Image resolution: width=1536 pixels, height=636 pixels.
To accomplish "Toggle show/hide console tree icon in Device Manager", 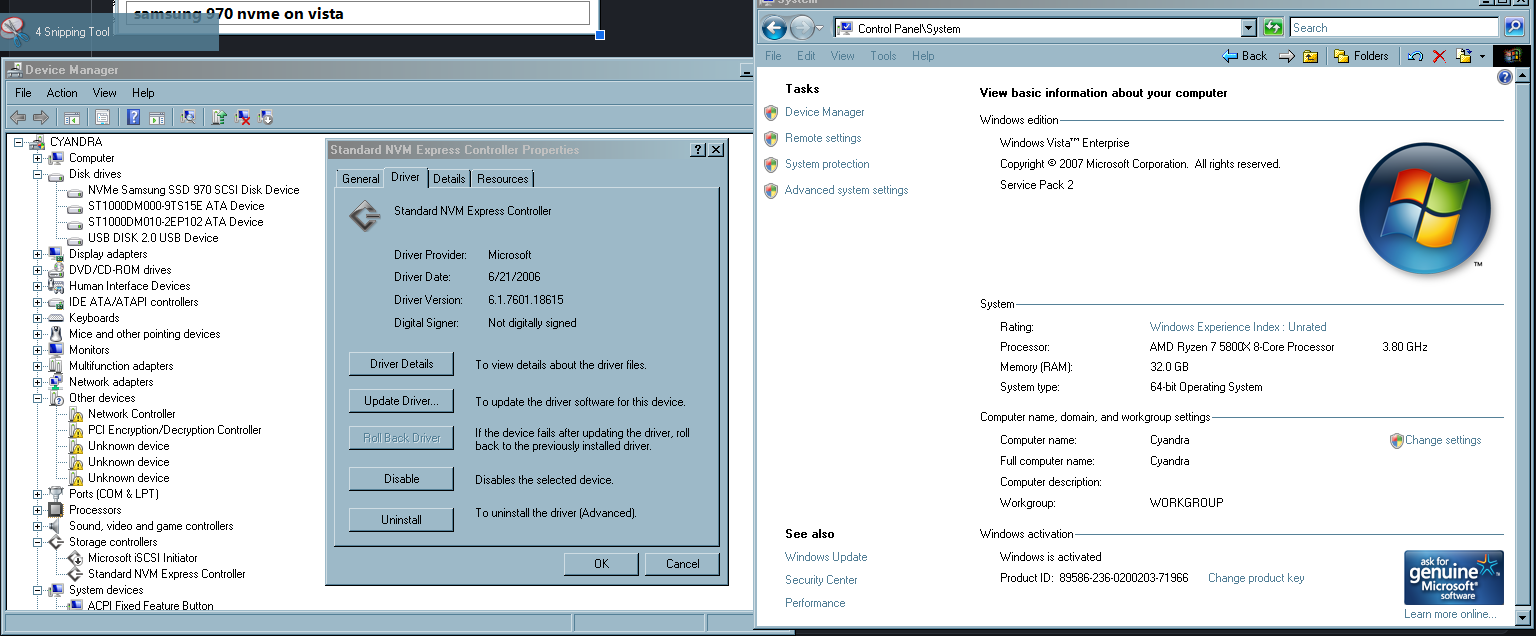I will tap(73, 117).
